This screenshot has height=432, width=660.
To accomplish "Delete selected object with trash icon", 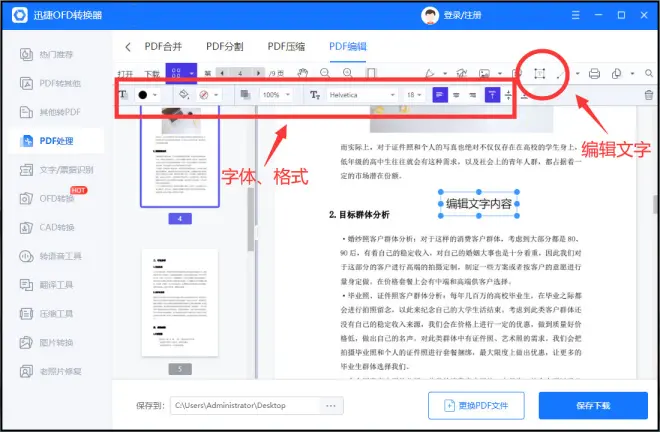I will point(649,95).
